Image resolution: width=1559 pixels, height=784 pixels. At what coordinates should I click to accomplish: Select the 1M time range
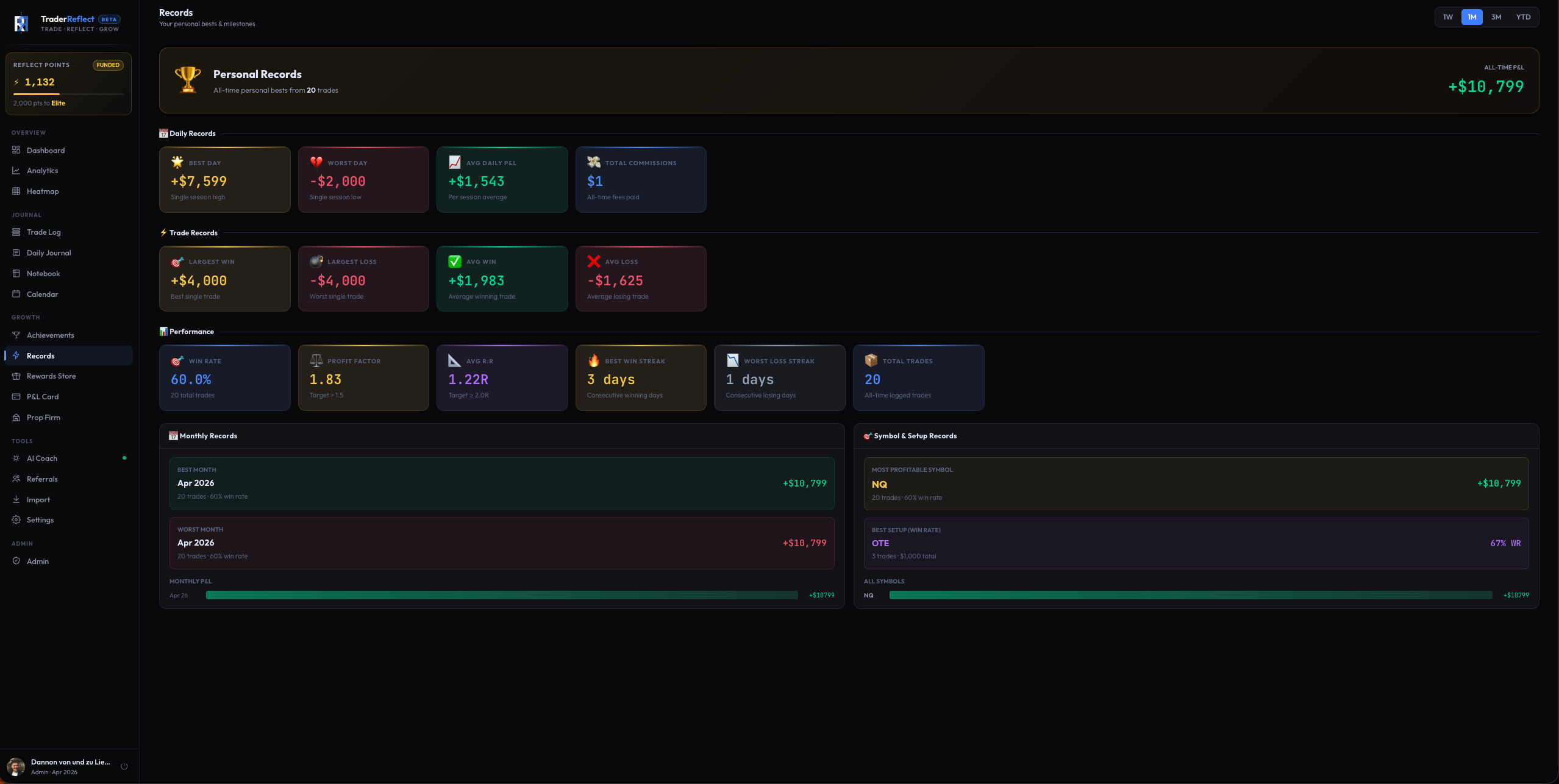click(x=1472, y=17)
